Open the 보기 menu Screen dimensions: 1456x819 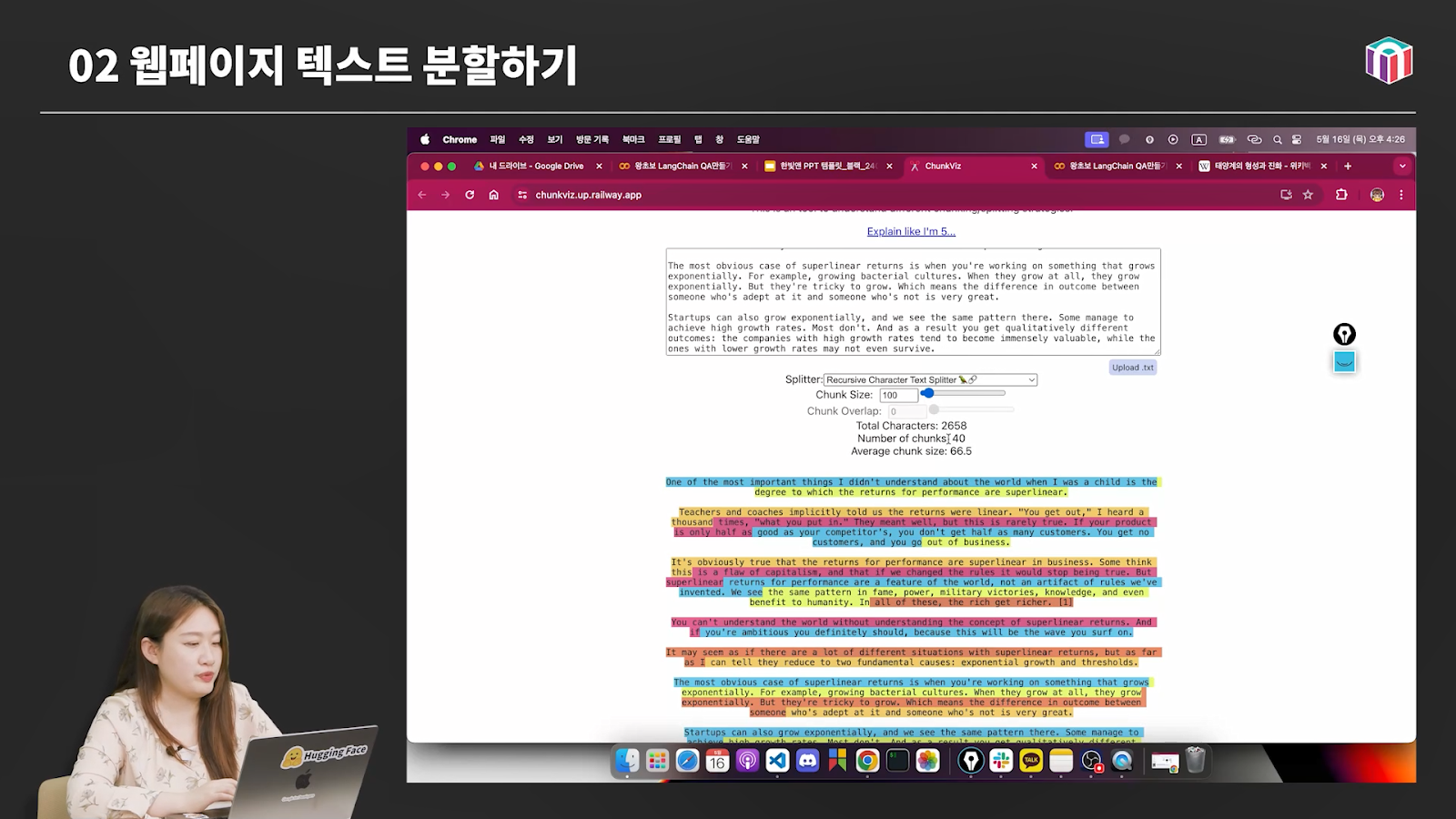pyautogui.click(x=555, y=139)
